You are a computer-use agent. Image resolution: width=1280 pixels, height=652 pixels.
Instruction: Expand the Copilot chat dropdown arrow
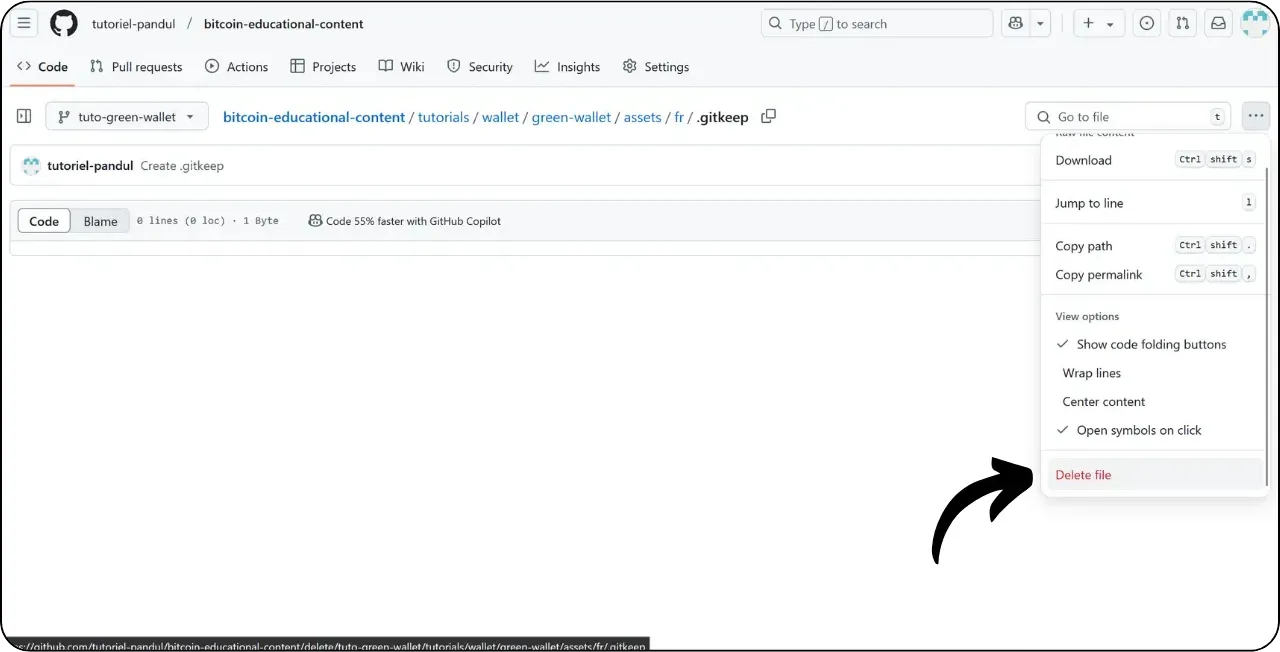pyautogui.click(x=1040, y=23)
